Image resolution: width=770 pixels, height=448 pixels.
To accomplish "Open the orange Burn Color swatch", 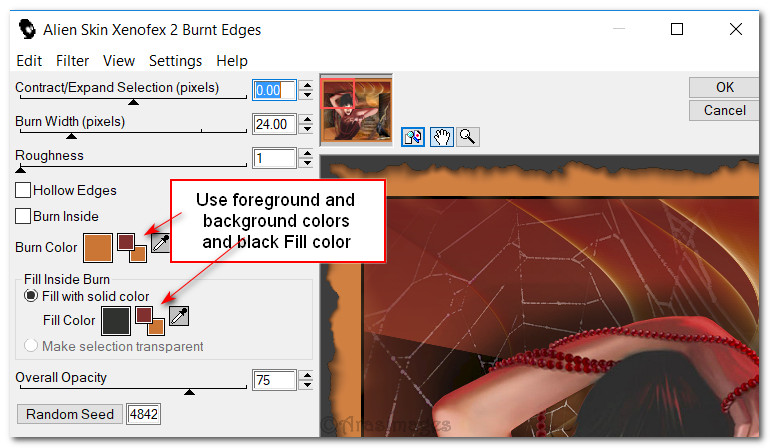I will pos(98,248).
